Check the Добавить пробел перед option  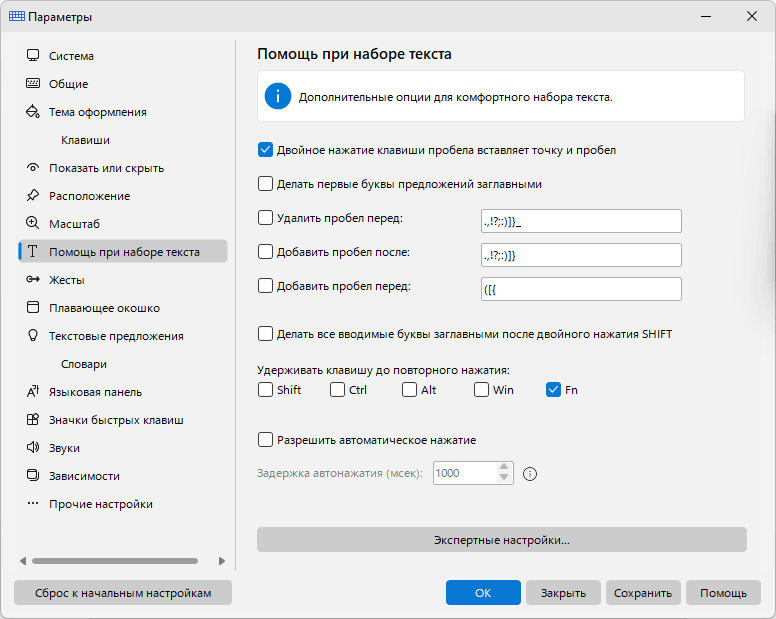tap(265, 286)
